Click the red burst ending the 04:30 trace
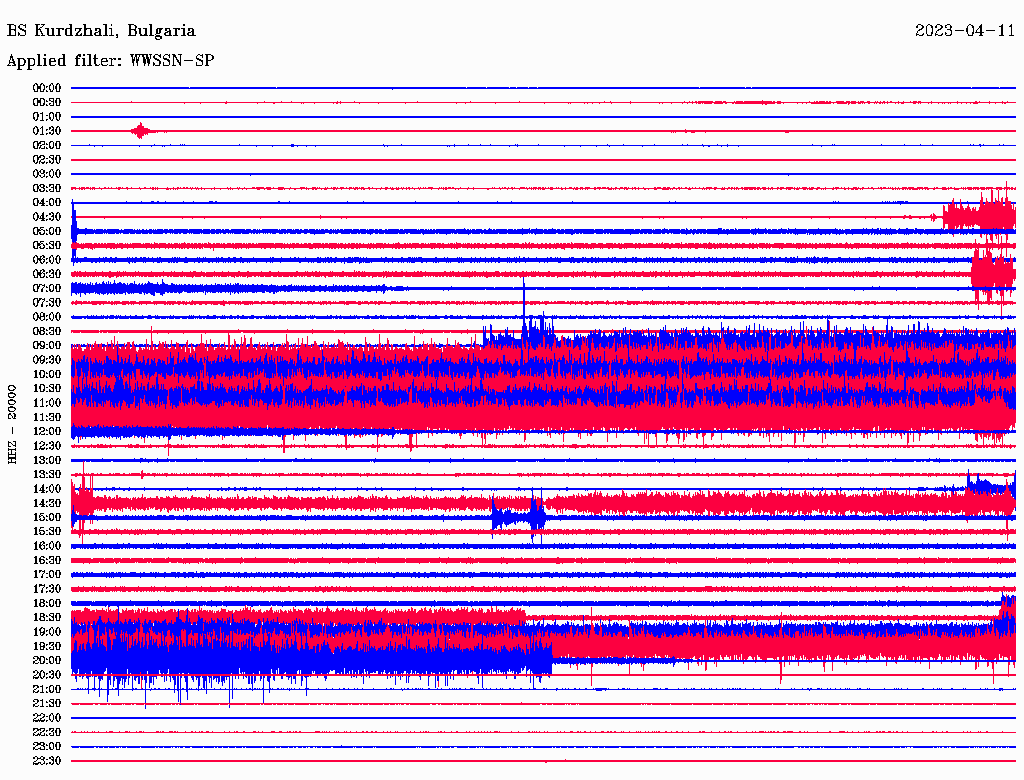Viewport: 1024px width, 780px height. pos(980,216)
